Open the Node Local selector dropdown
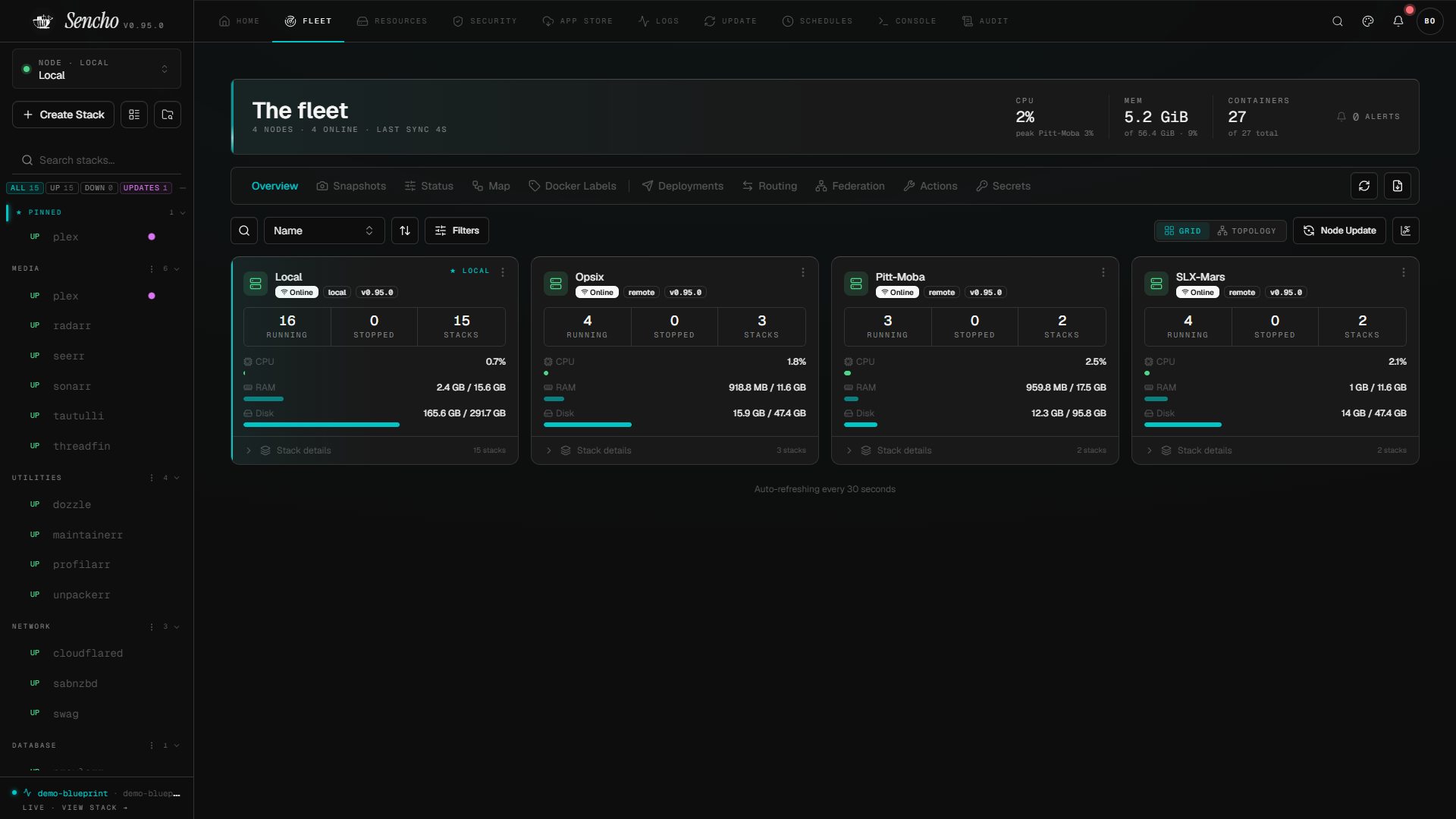1456x819 pixels. point(96,69)
